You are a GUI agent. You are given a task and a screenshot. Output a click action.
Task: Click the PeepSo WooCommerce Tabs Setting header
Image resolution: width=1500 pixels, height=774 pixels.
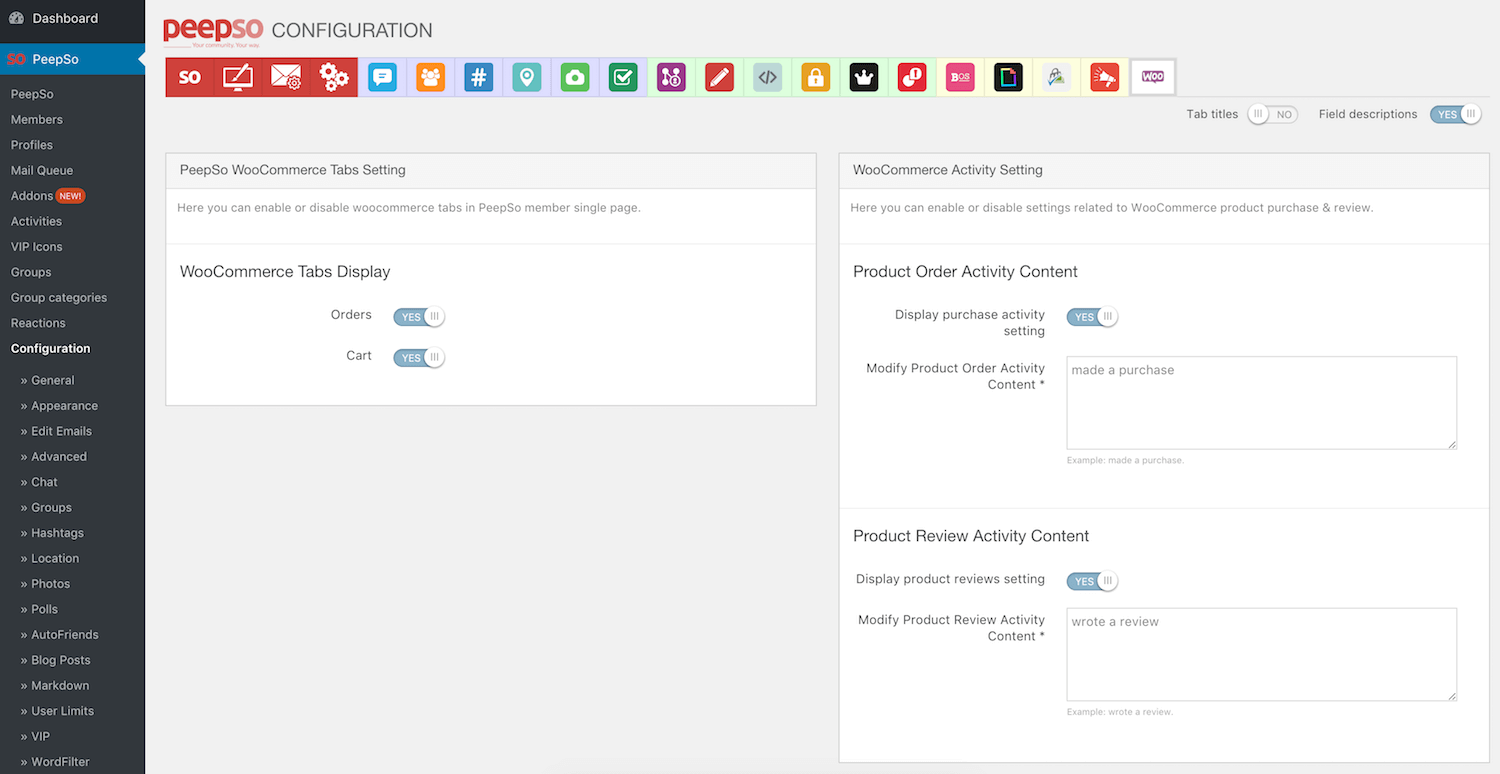pyautogui.click(x=491, y=170)
